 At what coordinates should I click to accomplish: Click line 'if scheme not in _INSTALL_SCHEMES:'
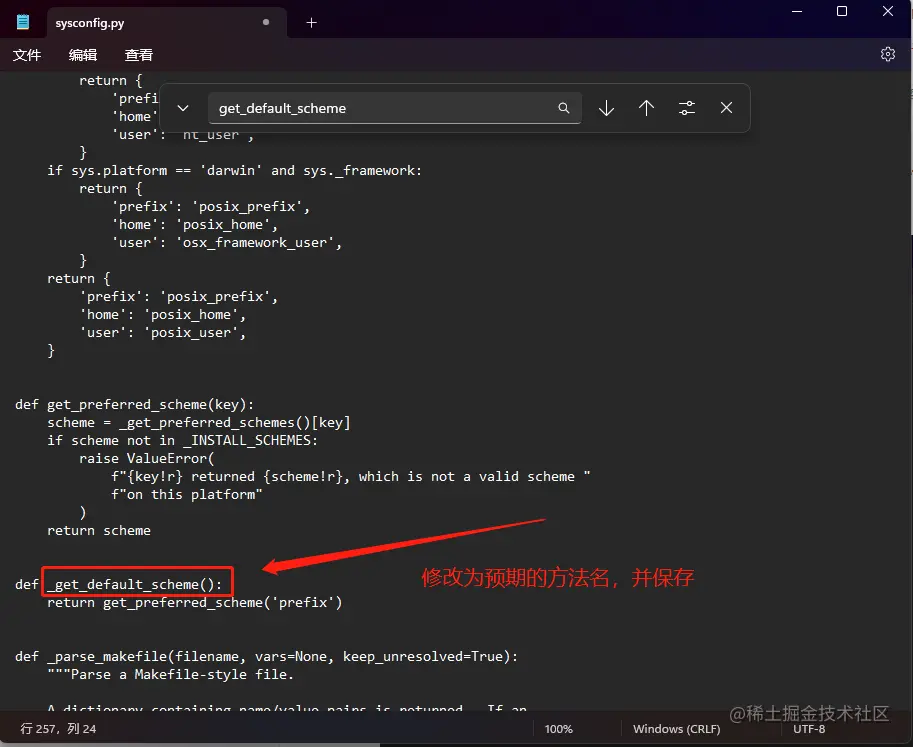(182, 440)
